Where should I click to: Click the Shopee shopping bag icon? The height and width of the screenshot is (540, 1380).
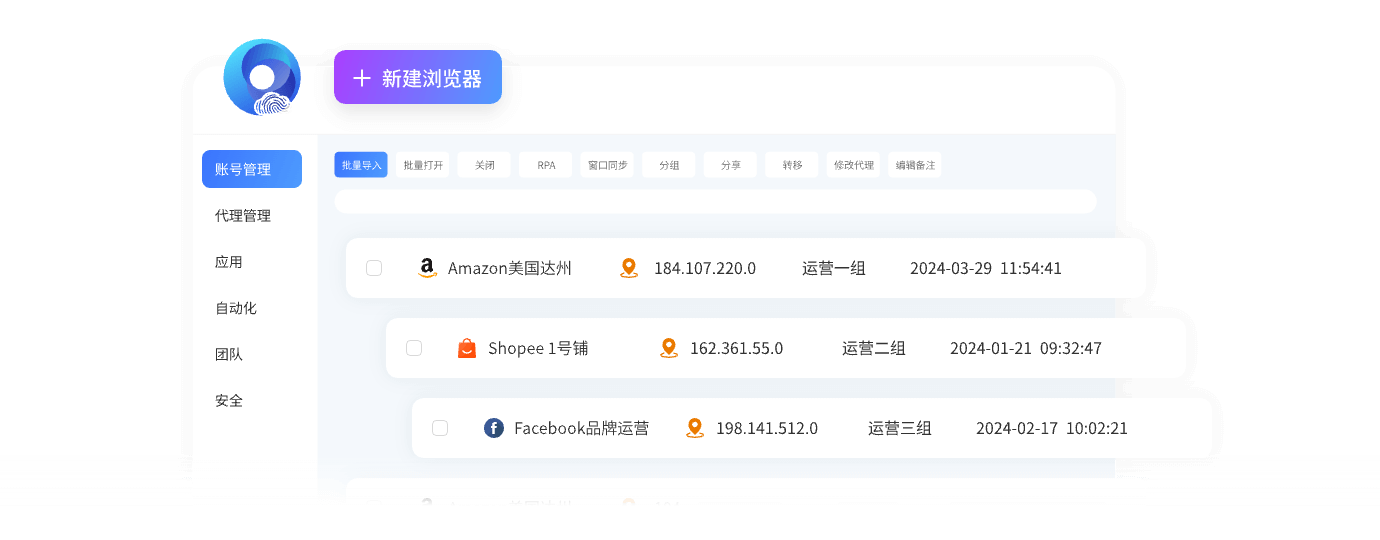[x=467, y=348]
